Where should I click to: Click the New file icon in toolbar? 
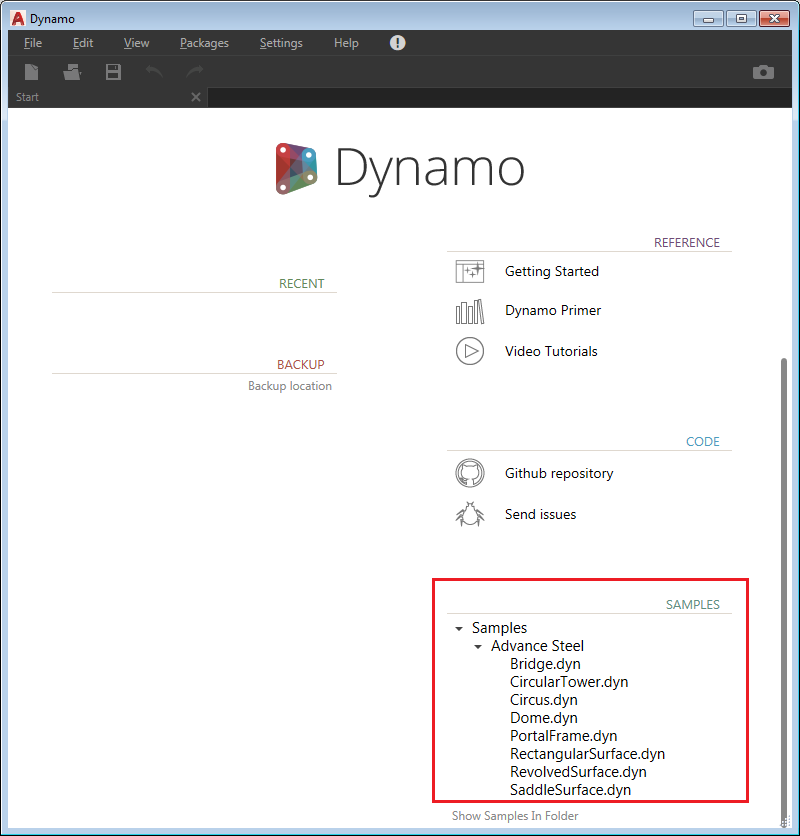point(31,72)
